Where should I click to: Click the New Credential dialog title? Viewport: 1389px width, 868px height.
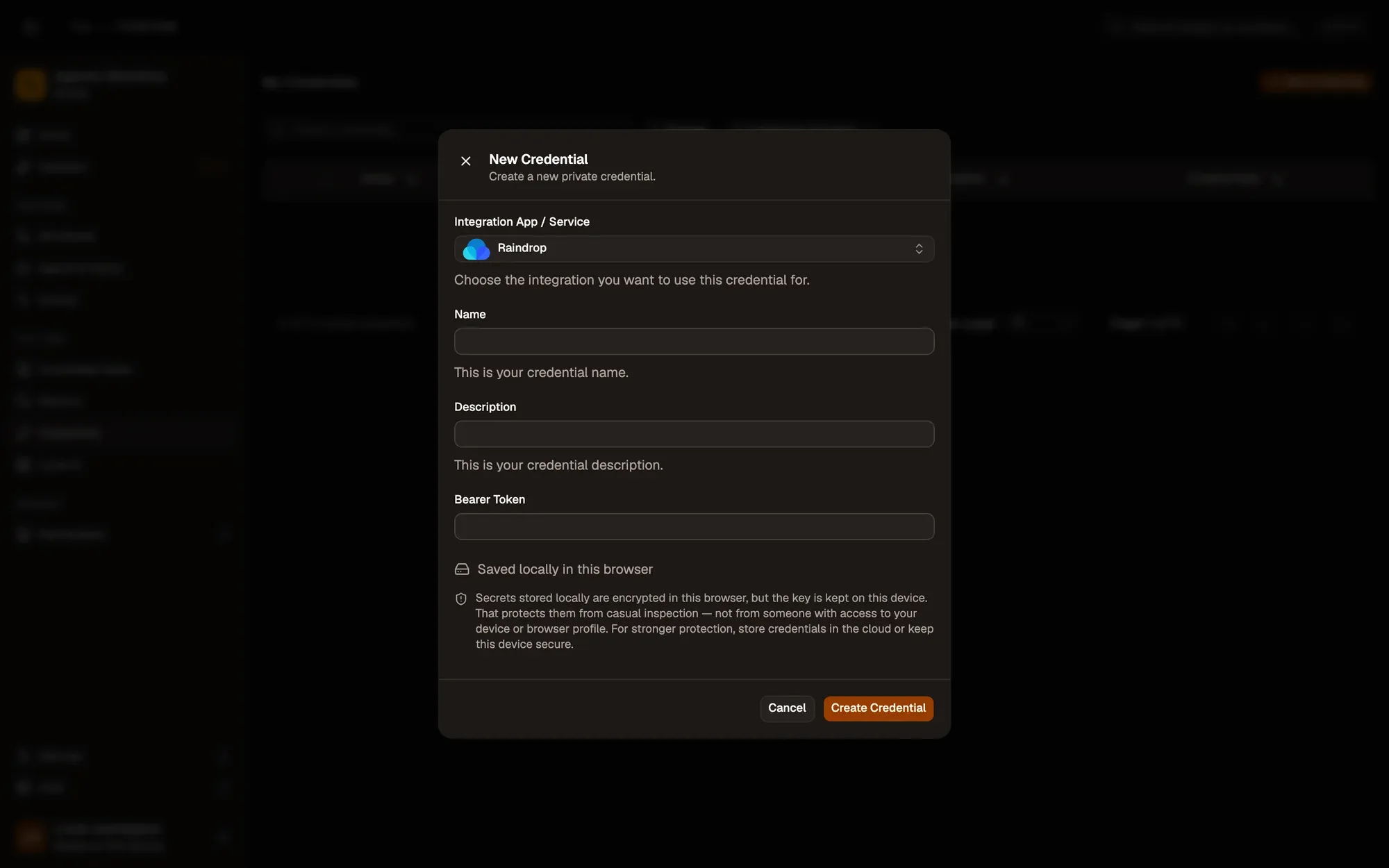point(538,159)
